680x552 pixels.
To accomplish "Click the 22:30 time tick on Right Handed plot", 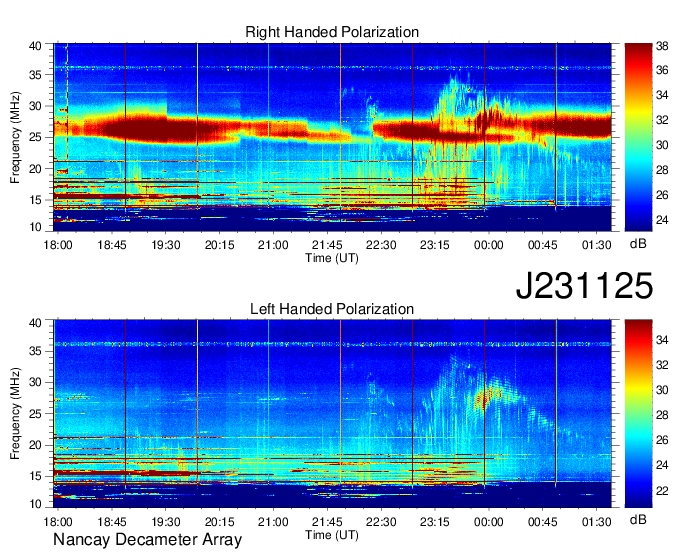I will click(x=381, y=245).
